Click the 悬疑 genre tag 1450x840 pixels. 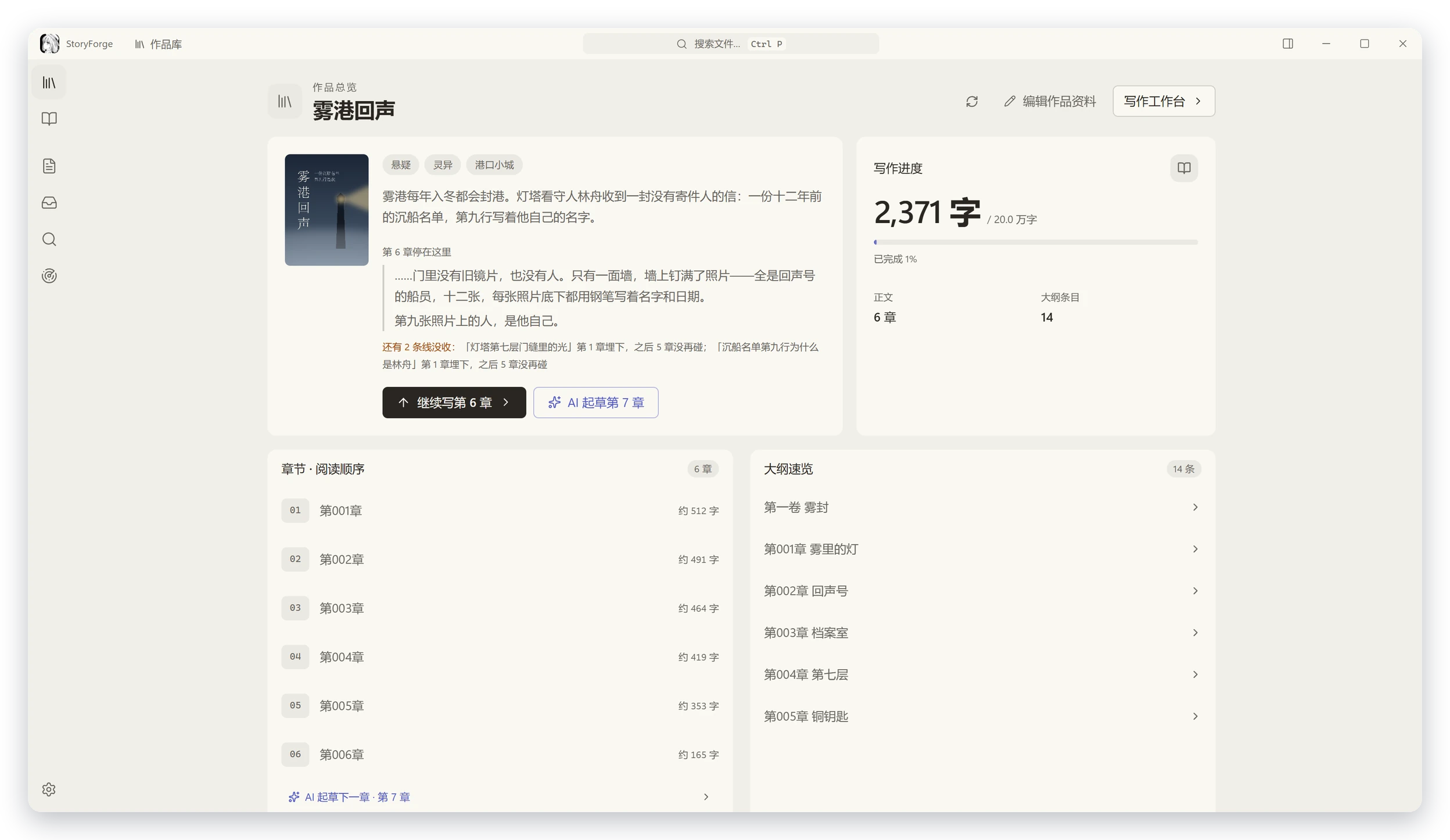click(x=401, y=165)
